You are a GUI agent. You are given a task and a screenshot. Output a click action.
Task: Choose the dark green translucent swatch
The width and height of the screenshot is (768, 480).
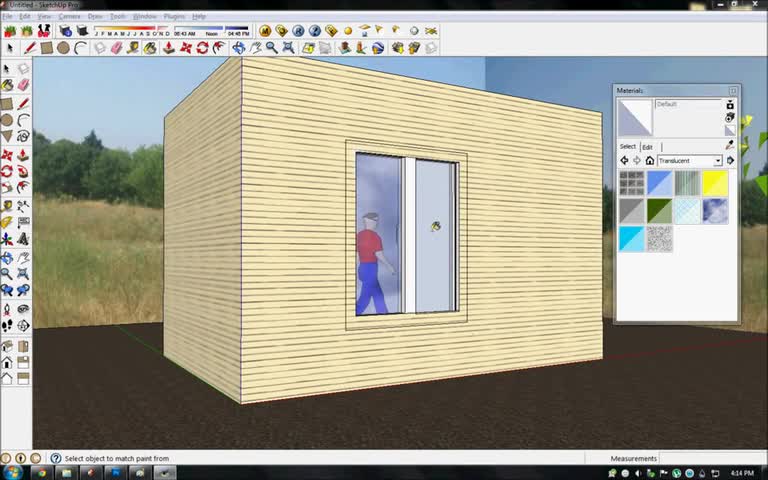[659, 211]
